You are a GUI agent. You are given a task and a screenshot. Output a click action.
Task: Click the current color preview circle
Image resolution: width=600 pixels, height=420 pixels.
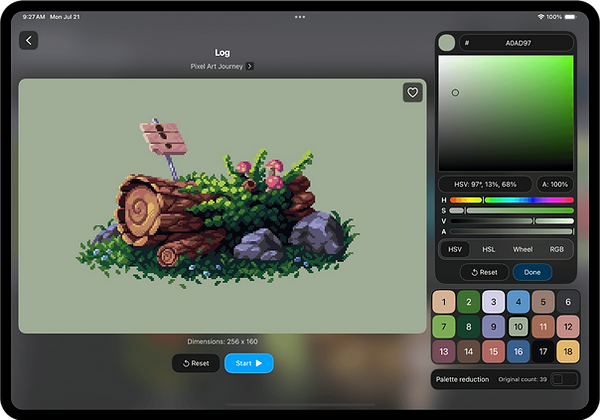point(447,43)
